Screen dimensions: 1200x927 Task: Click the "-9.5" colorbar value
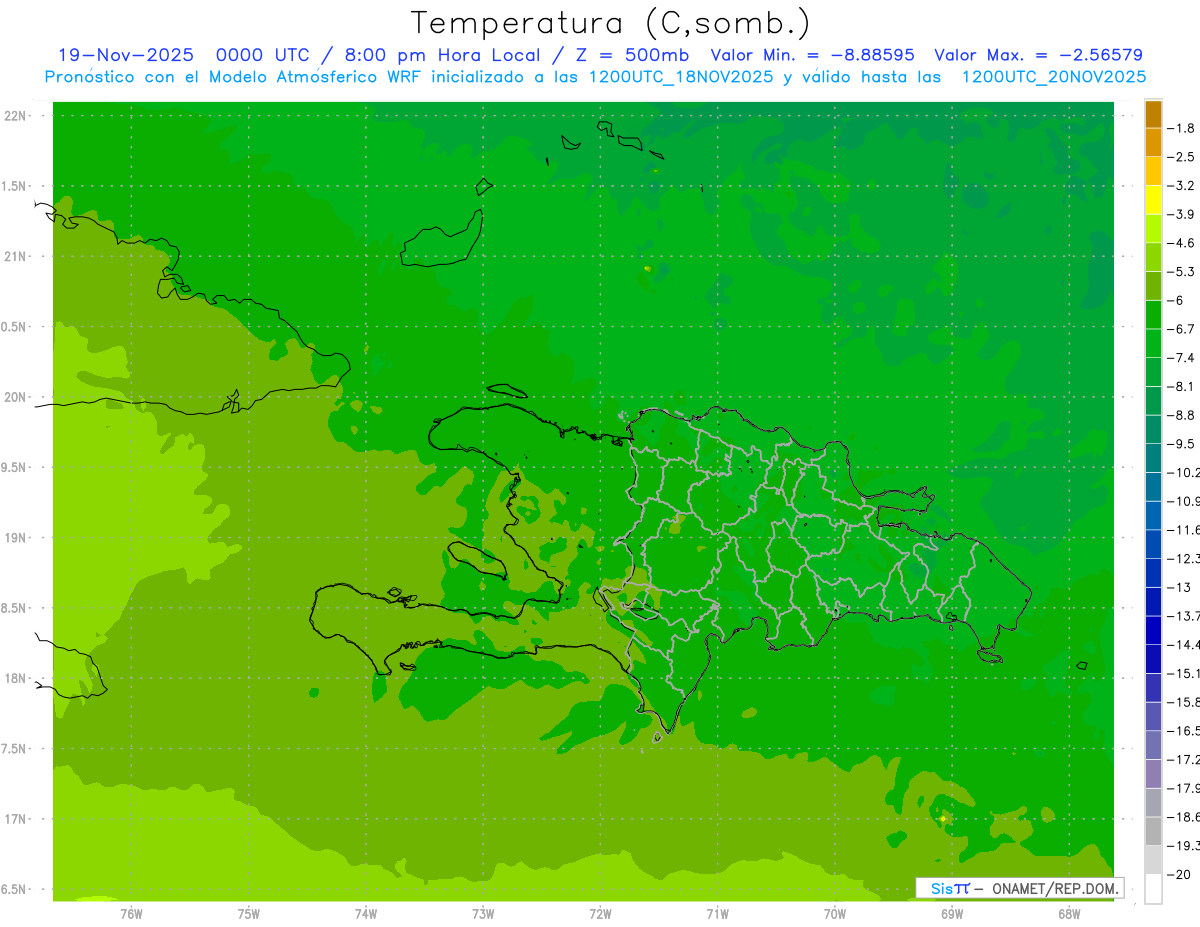point(1180,444)
